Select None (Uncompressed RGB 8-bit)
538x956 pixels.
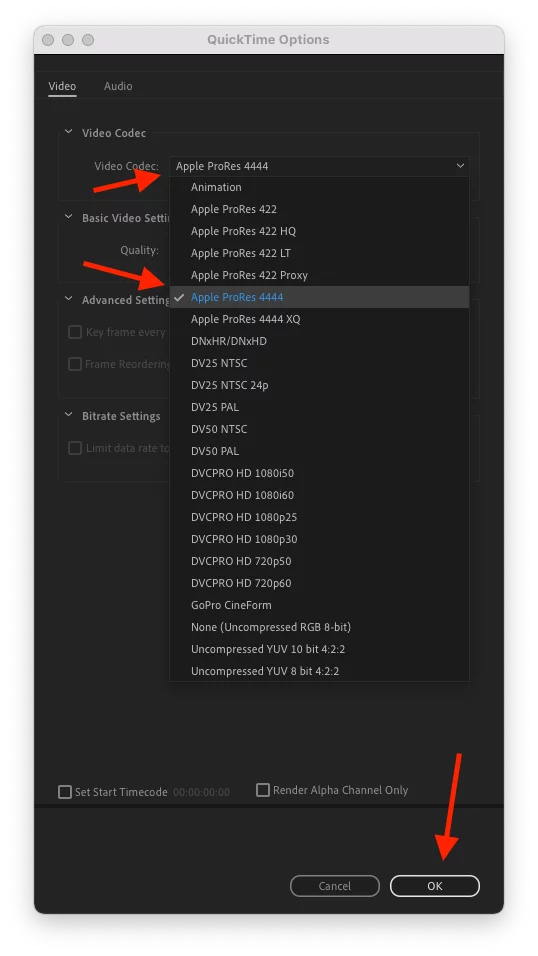(x=319, y=627)
